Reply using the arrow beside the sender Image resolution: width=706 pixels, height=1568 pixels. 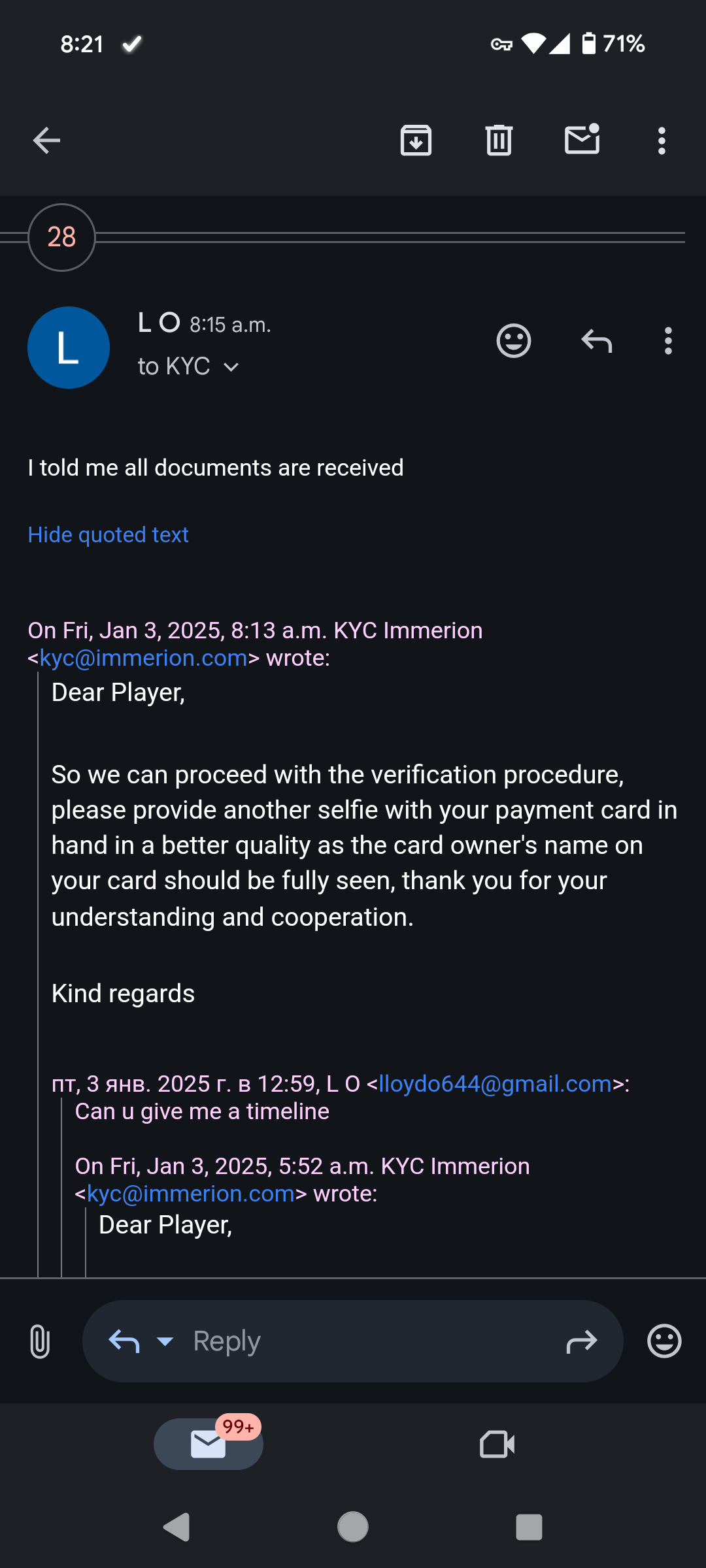click(x=596, y=341)
